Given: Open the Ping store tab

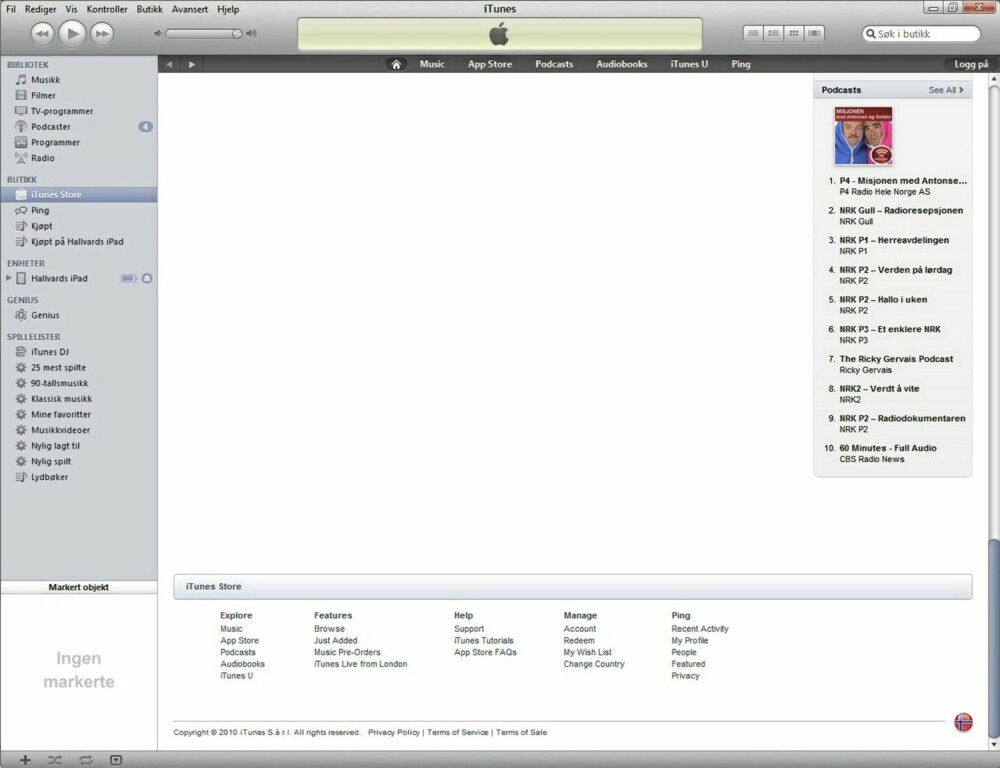Looking at the screenshot, I should (x=740, y=64).
